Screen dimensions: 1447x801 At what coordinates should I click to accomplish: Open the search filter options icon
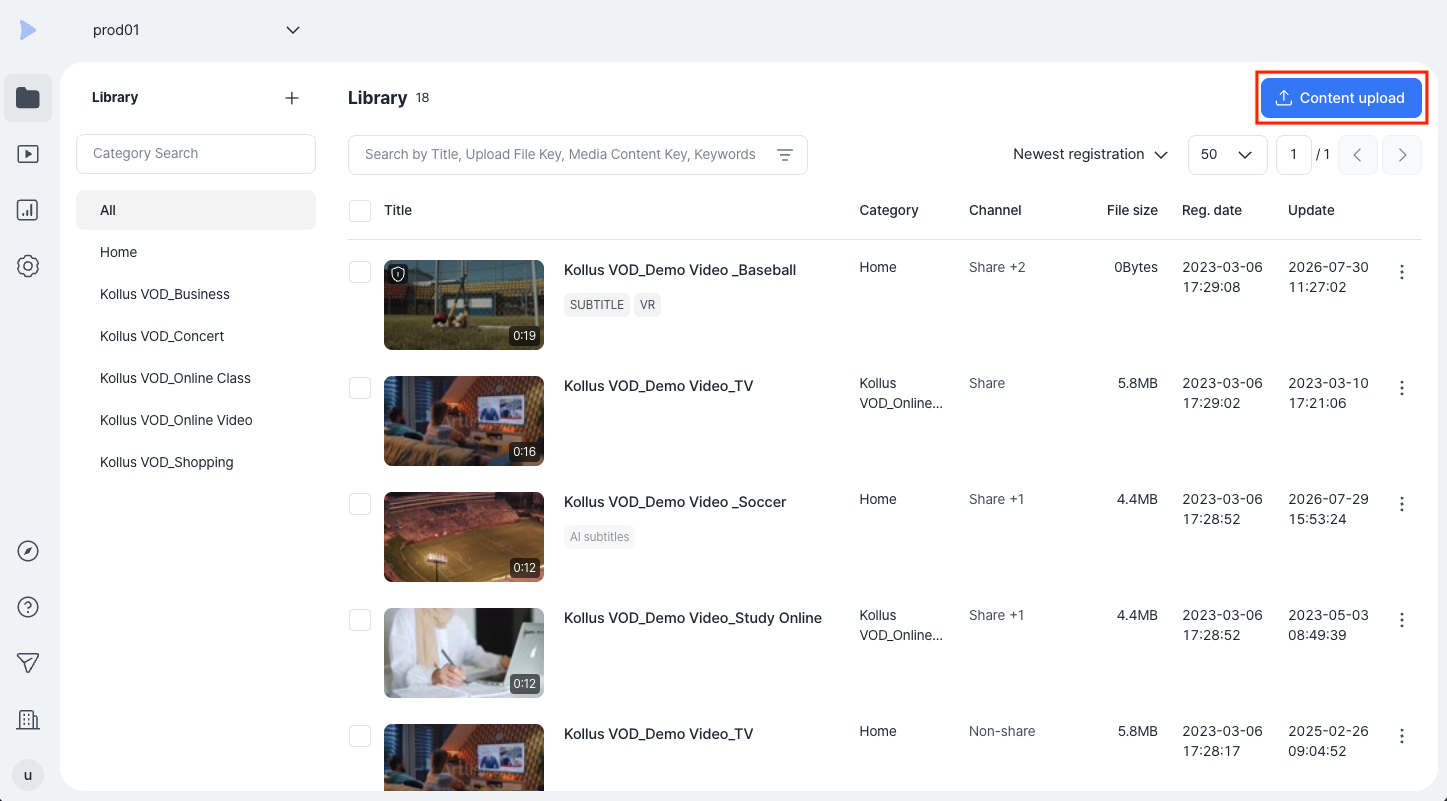coord(785,155)
